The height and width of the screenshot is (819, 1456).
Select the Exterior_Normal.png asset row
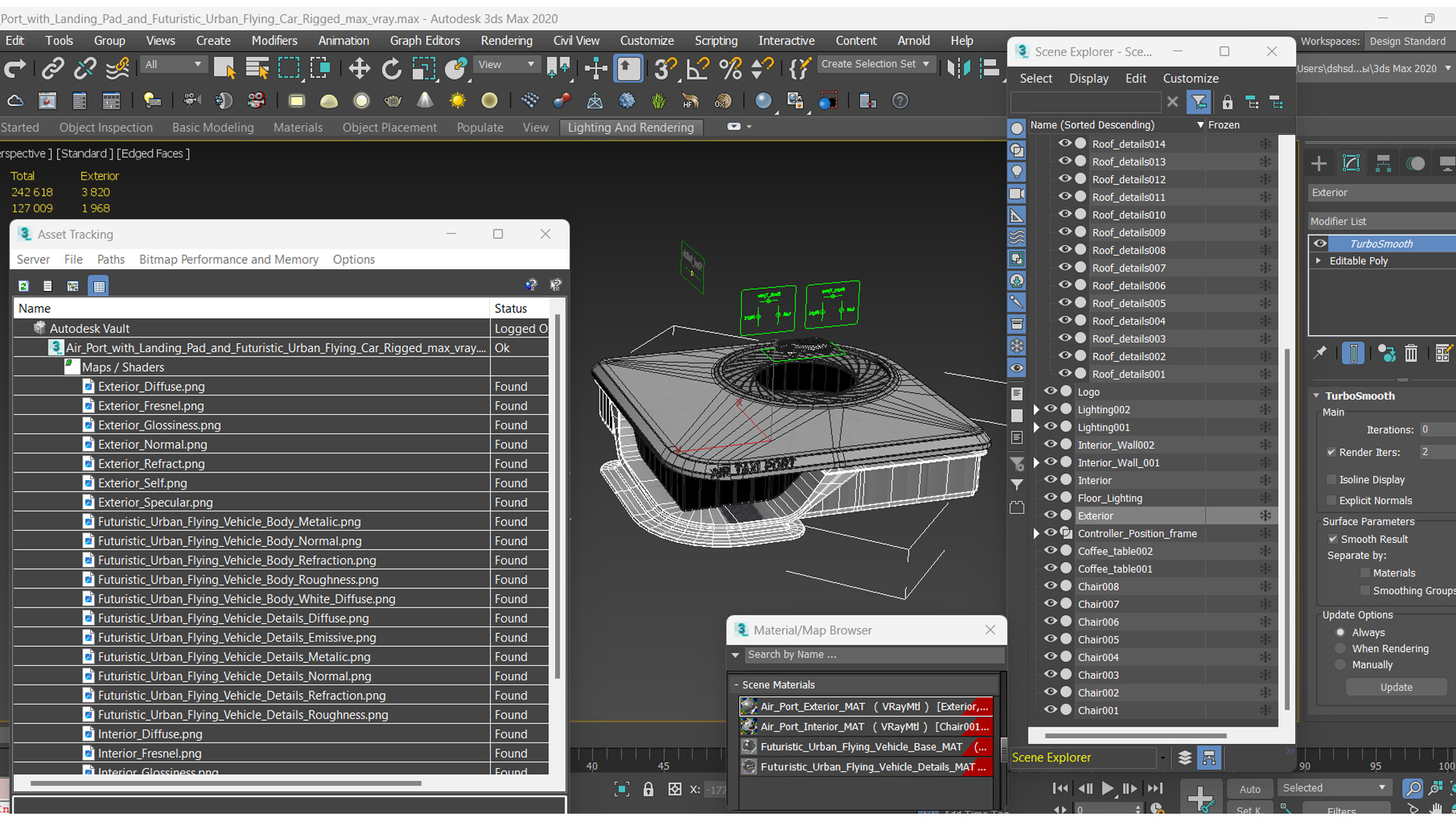click(281, 444)
